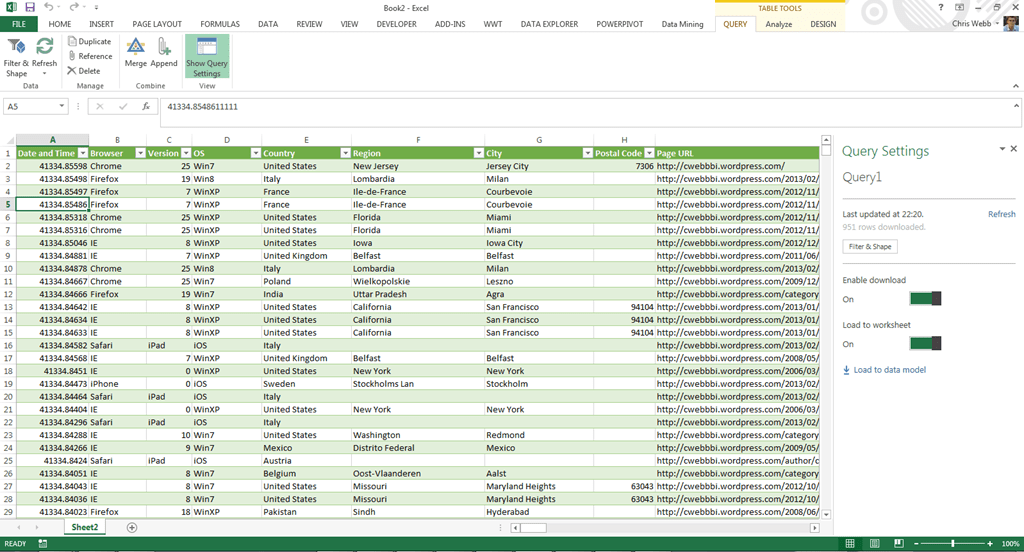Add a new sheet with the plus icon
Viewport: 1024px width, 552px height.
(132, 527)
